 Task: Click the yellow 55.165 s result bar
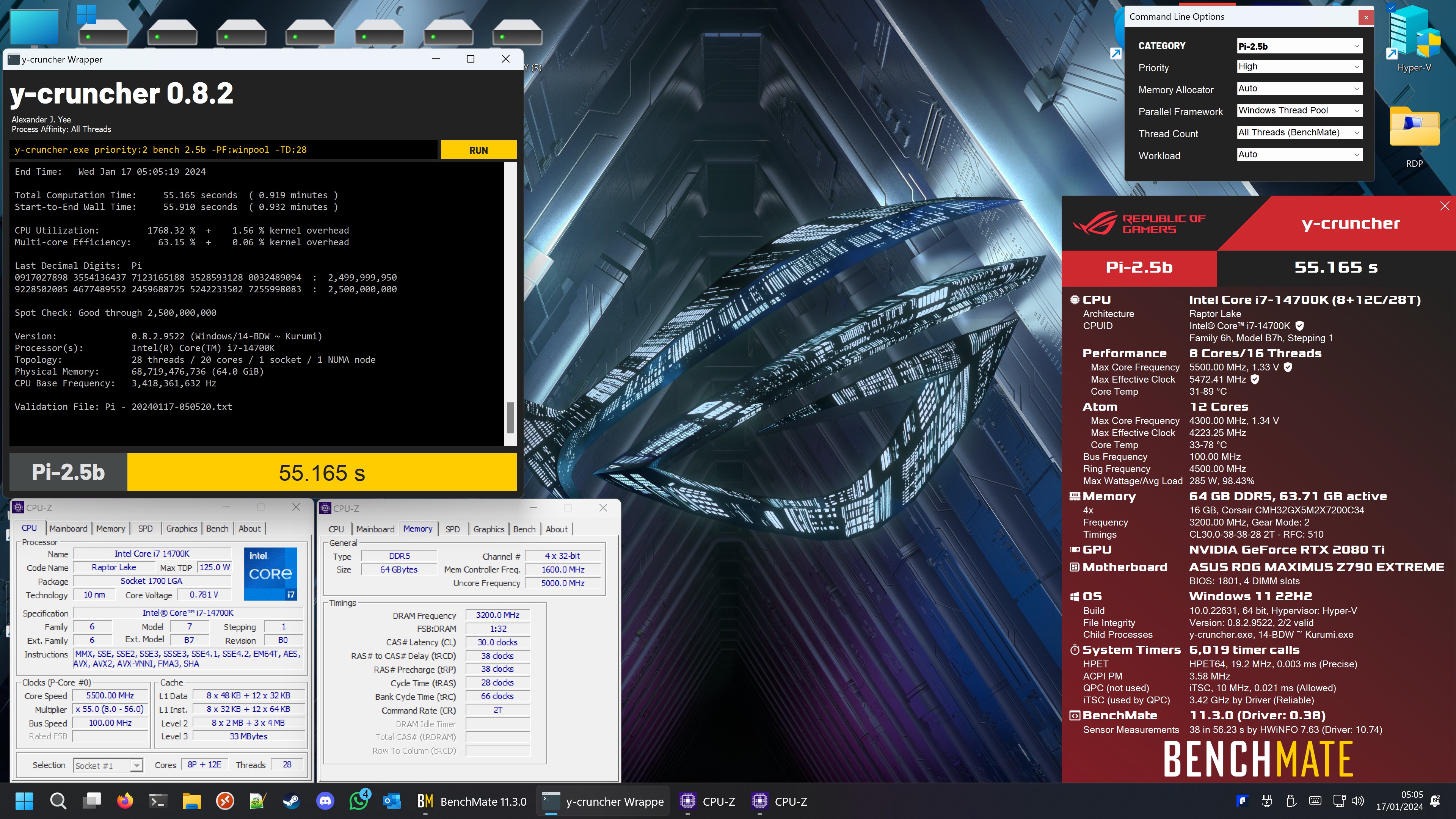(322, 472)
